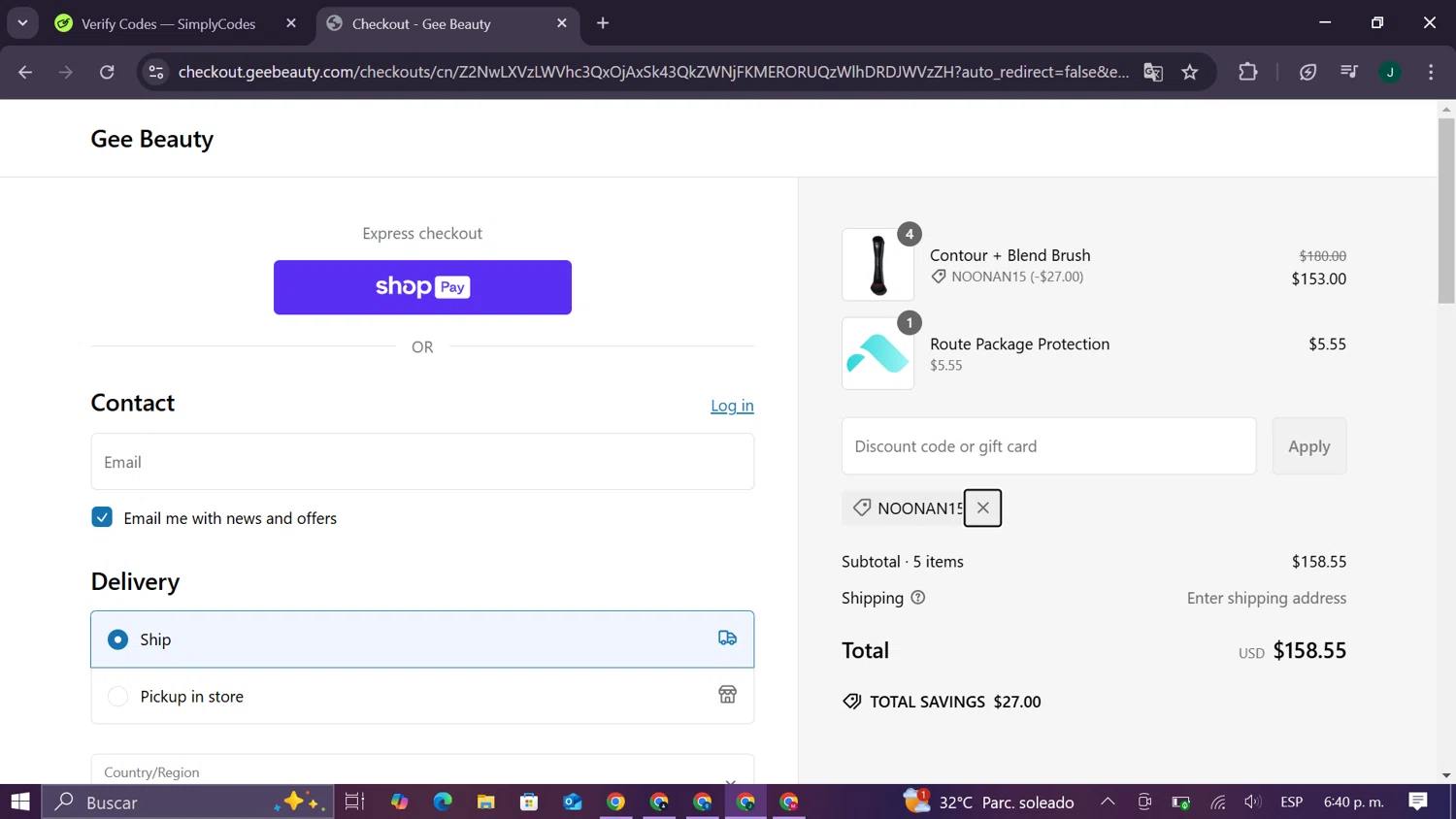Open the volume control in system tray

pos(1253,802)
